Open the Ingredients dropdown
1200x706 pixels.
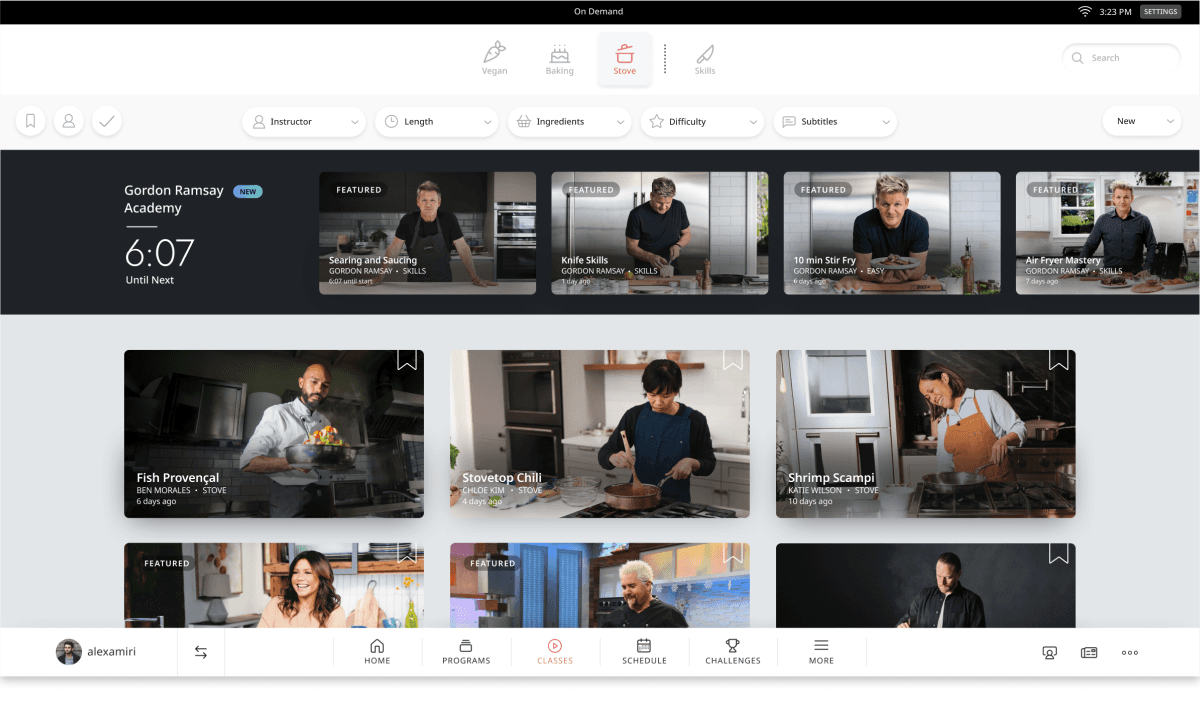(569, 122)
